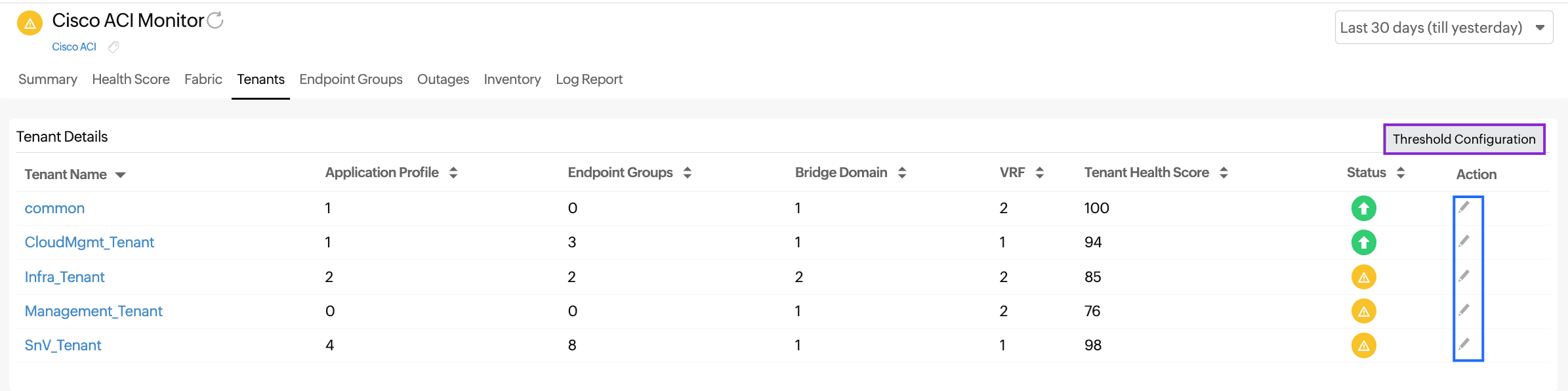Open edit action for SnV_Tenant row

pos(1464,344)
